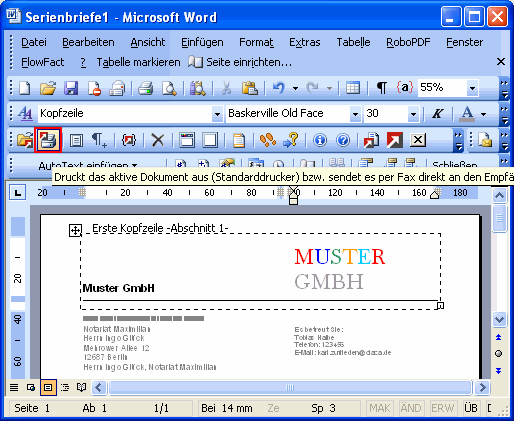Click the blue info circle icon
Screen dimensions: 514x421
[x=320, y=140]
